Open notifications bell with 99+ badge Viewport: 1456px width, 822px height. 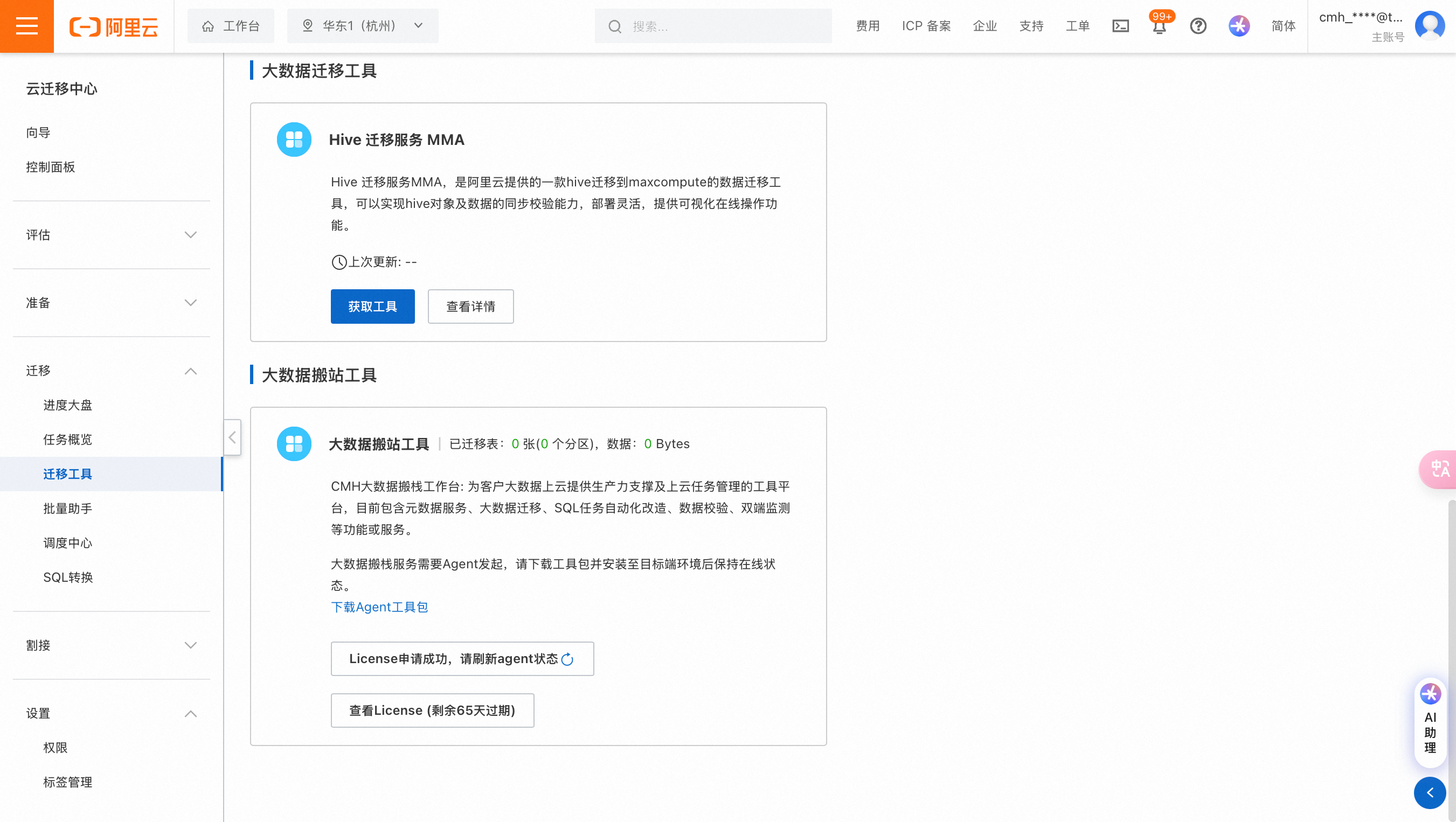tap(1159, 26)
